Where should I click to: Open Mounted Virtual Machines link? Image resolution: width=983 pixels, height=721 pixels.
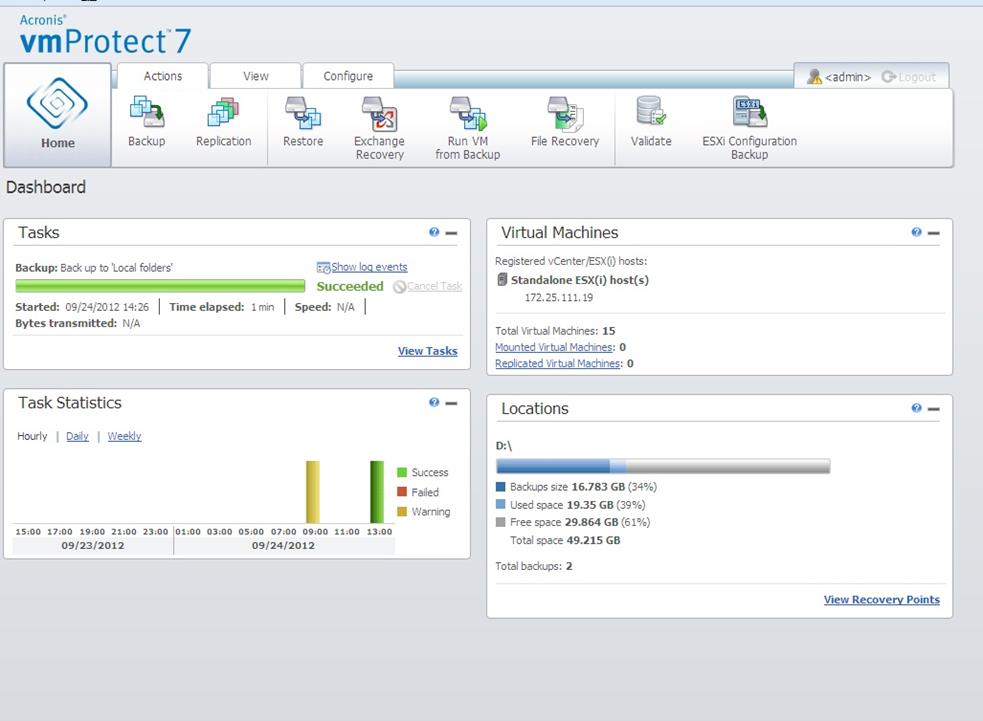pyautogui.click(x=554, y=347)
